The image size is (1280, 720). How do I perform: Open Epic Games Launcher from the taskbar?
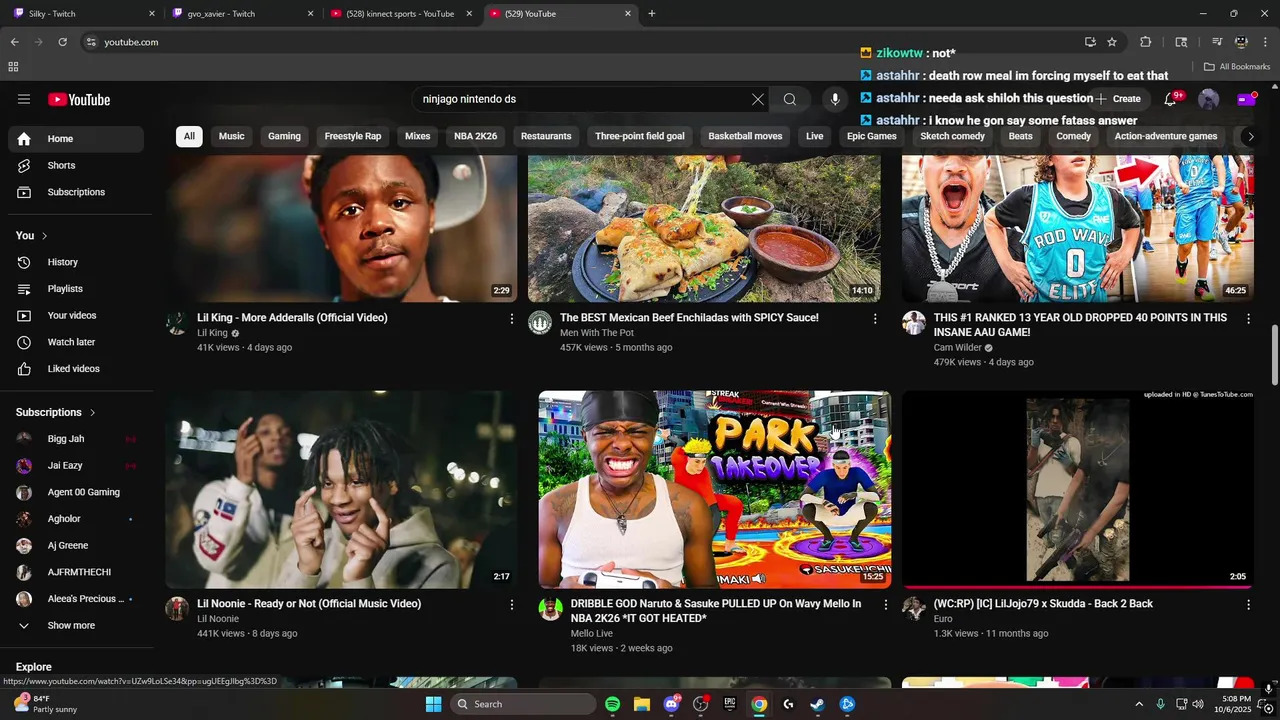click(730, 704)
